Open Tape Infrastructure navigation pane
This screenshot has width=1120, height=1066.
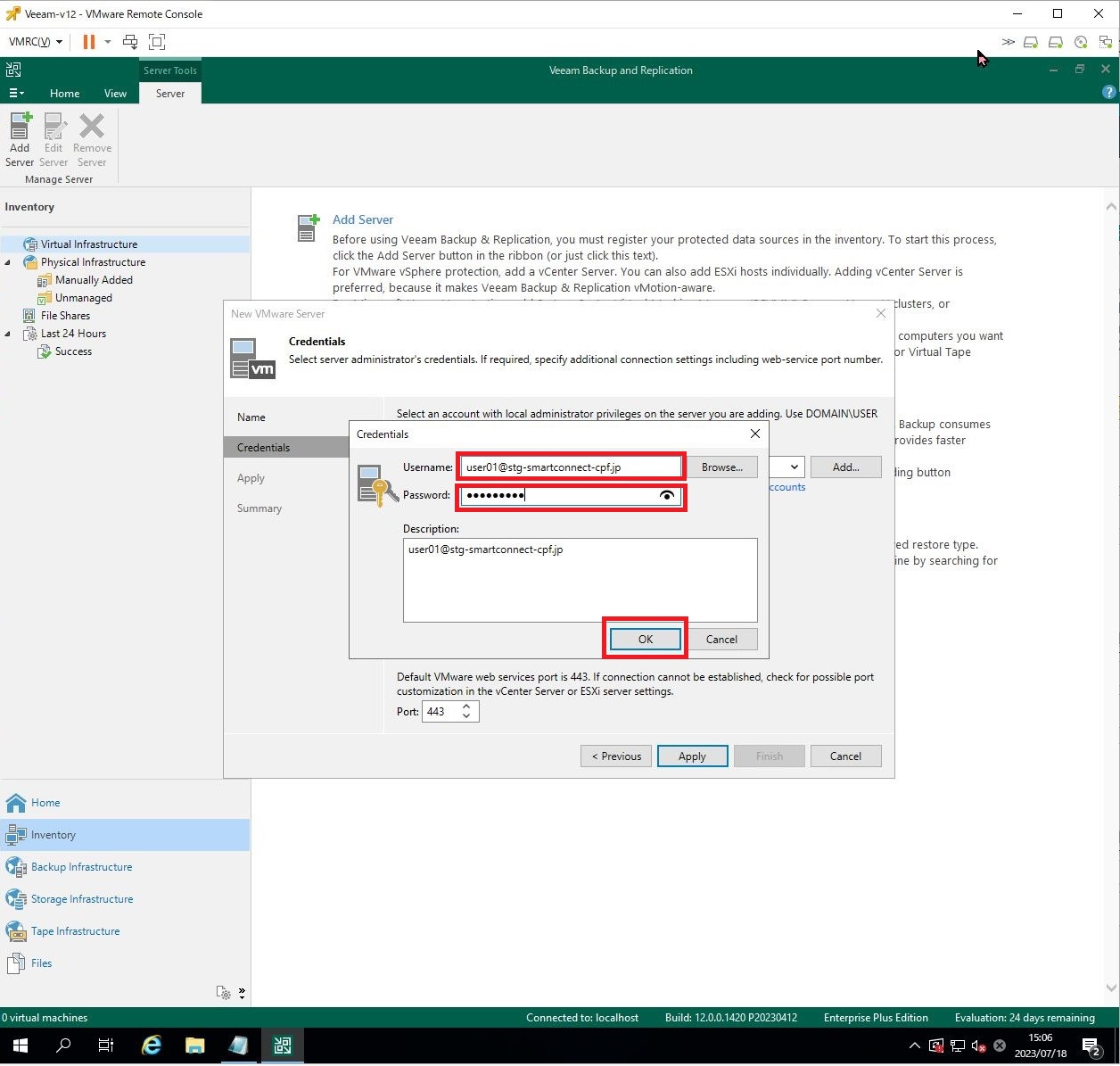pos(125,931)
